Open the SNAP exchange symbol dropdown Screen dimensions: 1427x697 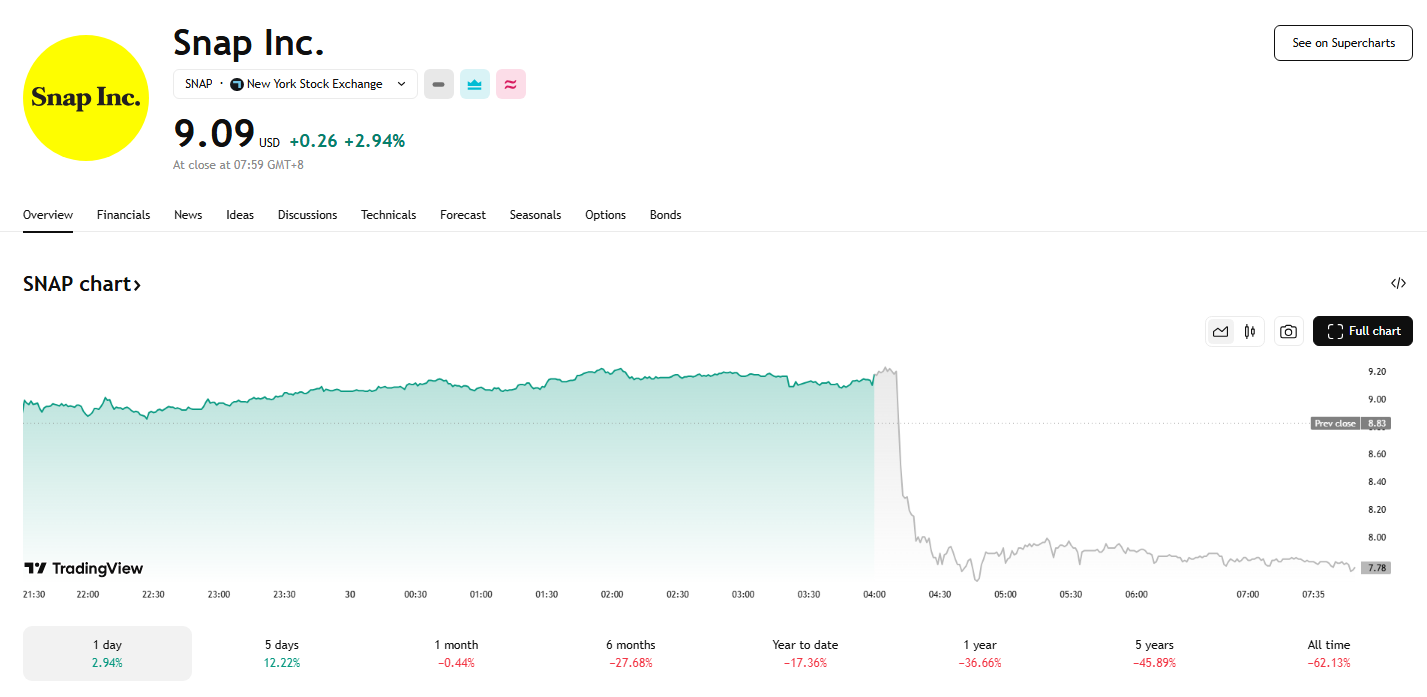tap(295, 84)
